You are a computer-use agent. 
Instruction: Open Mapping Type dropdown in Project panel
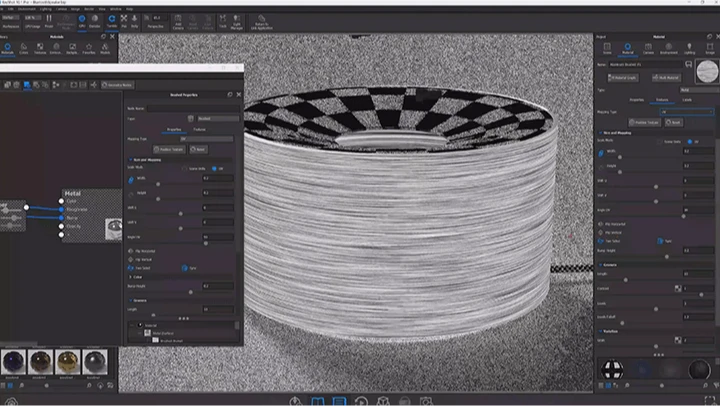(x=687, y=112)
